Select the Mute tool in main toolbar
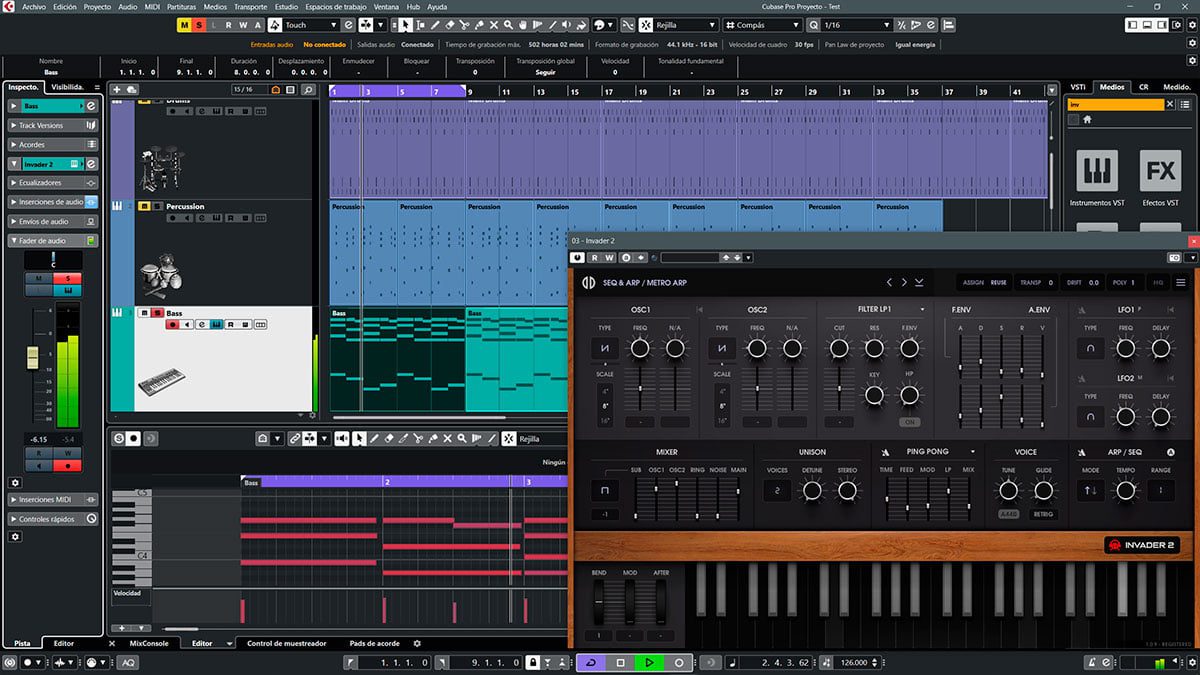 click(x=494, y=25)
